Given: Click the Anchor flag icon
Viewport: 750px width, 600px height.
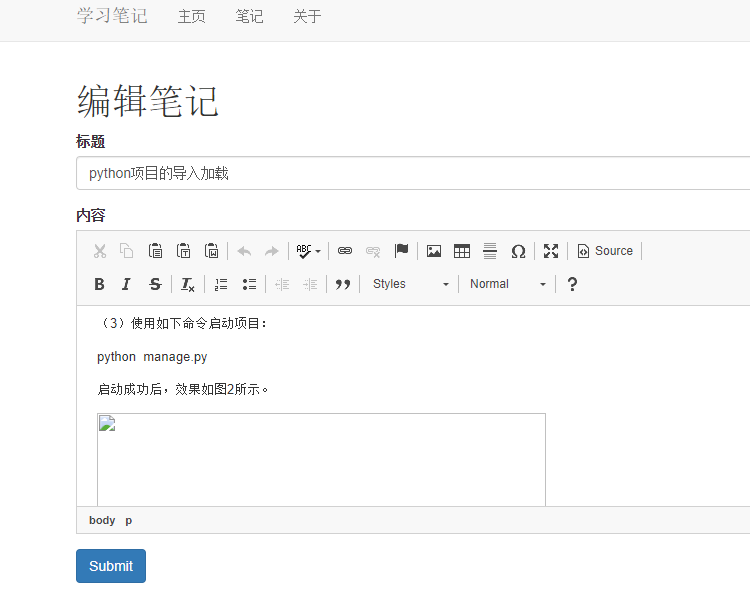Looking at the screenshot, I should pyautogui.click(x=401, y=251).
